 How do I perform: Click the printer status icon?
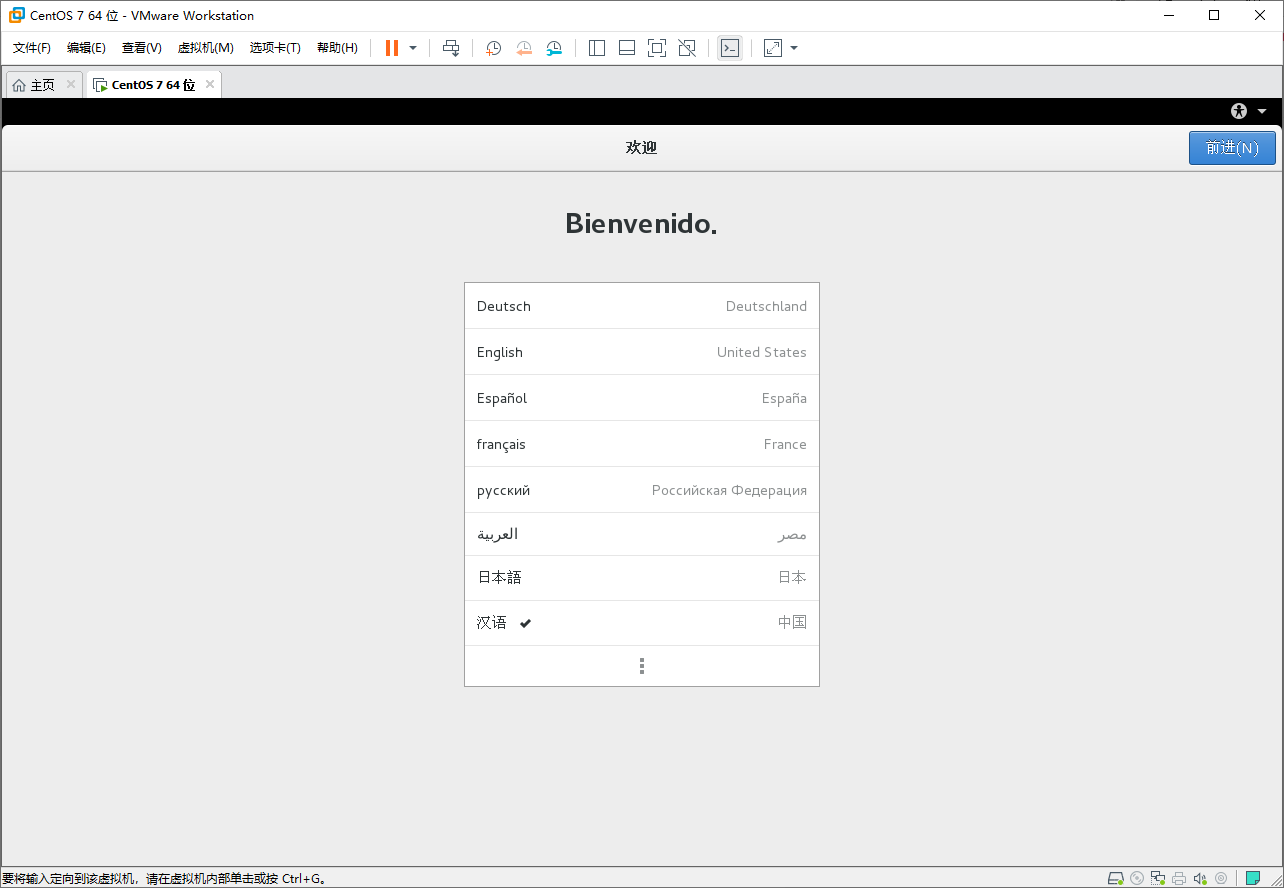click(x=1179, y=878)
